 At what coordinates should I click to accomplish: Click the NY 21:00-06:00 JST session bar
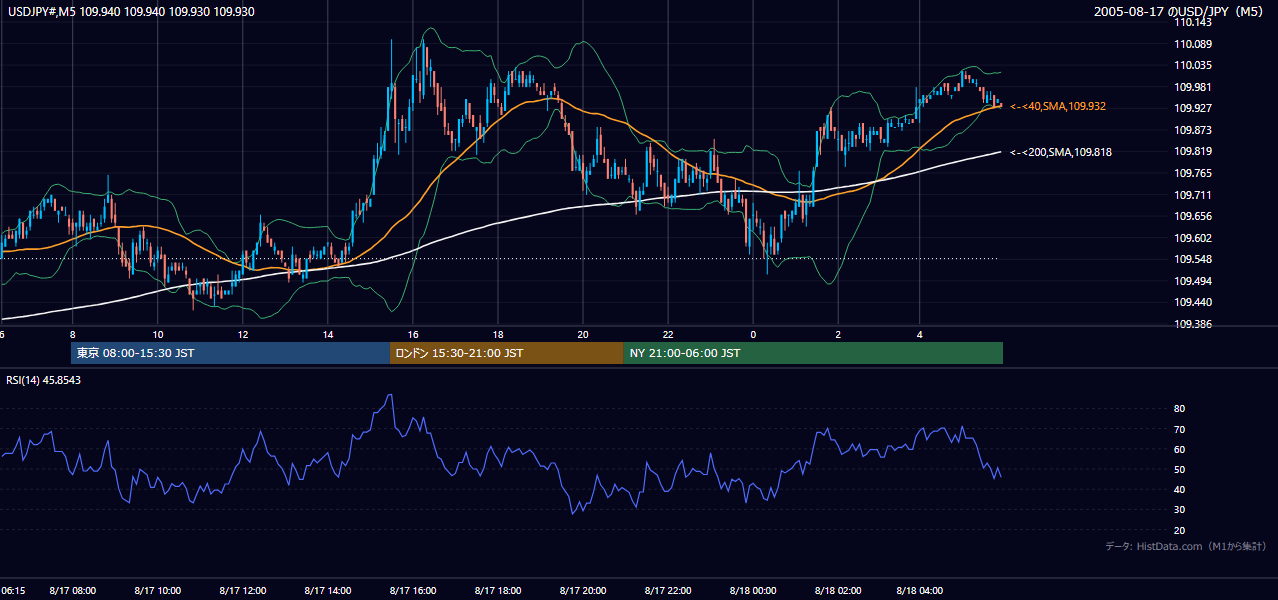813,353
